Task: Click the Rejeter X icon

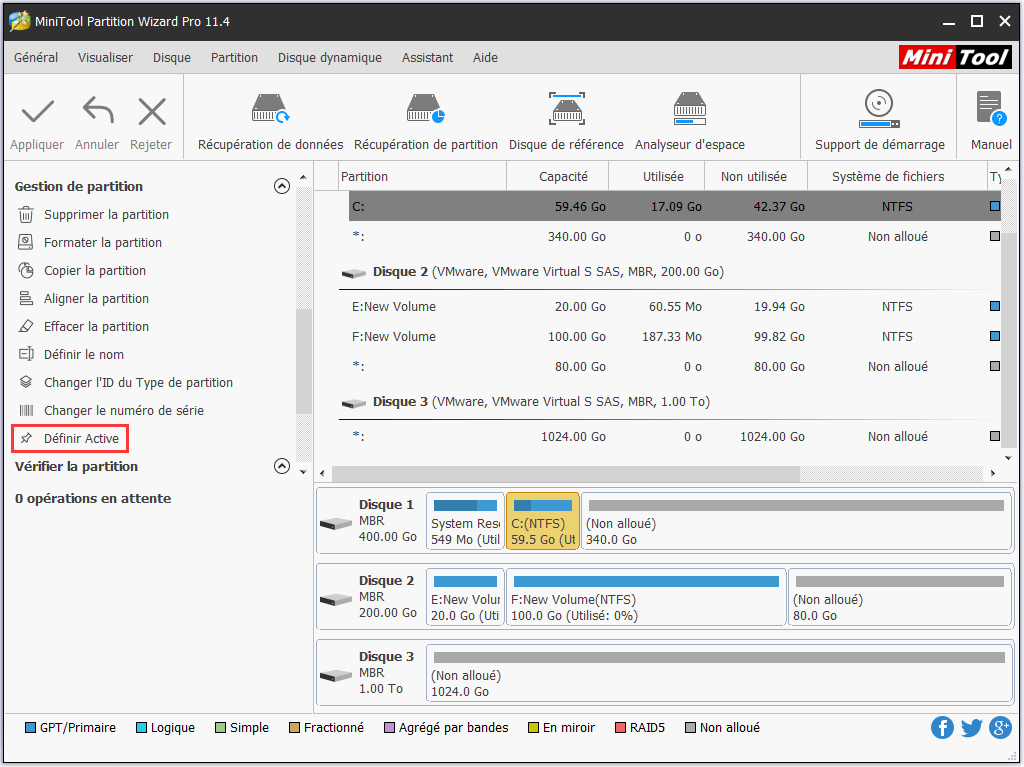Action: [152, 111]
